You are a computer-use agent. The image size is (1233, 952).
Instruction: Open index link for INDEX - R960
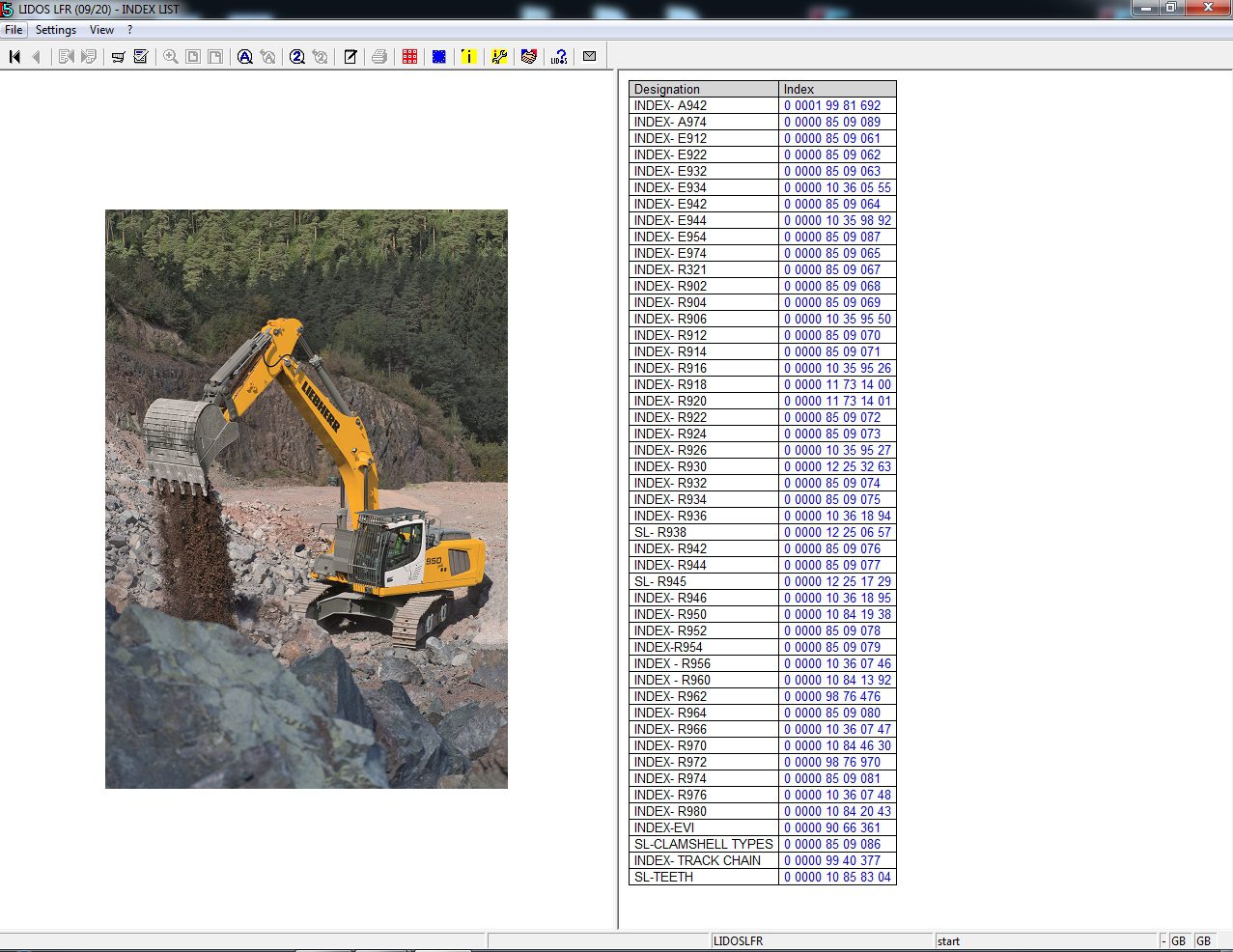coord(837,680)
